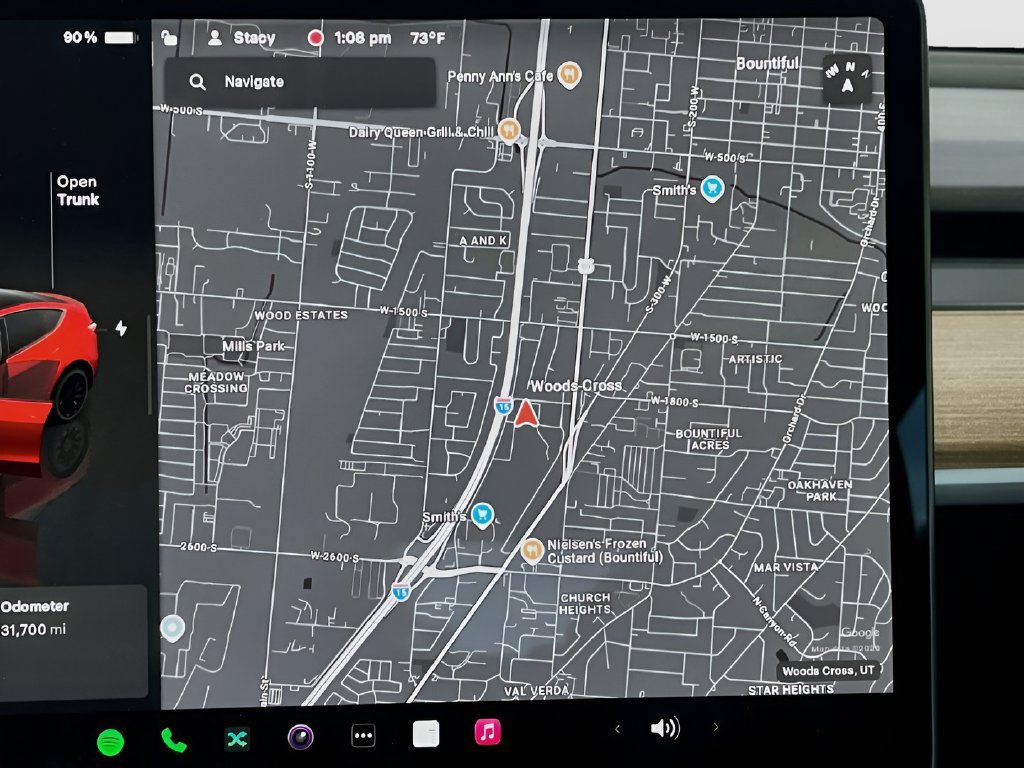Screen dimensions: 1024x768
Task: Decrease volume with the left chevron
Action: pos(617,729)
